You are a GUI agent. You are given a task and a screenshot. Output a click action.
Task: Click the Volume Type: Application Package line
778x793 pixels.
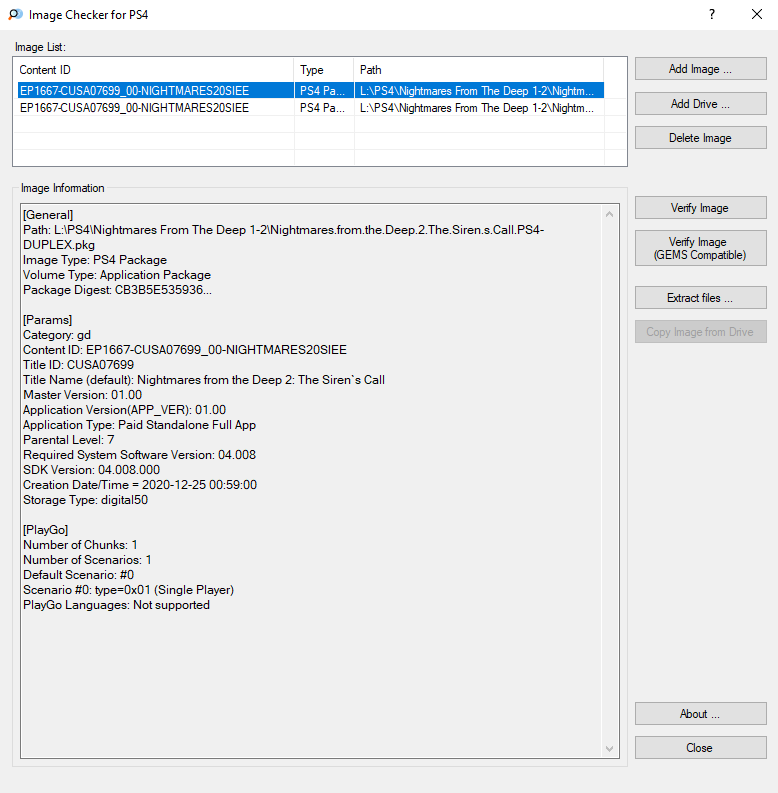tap(117, 275)
